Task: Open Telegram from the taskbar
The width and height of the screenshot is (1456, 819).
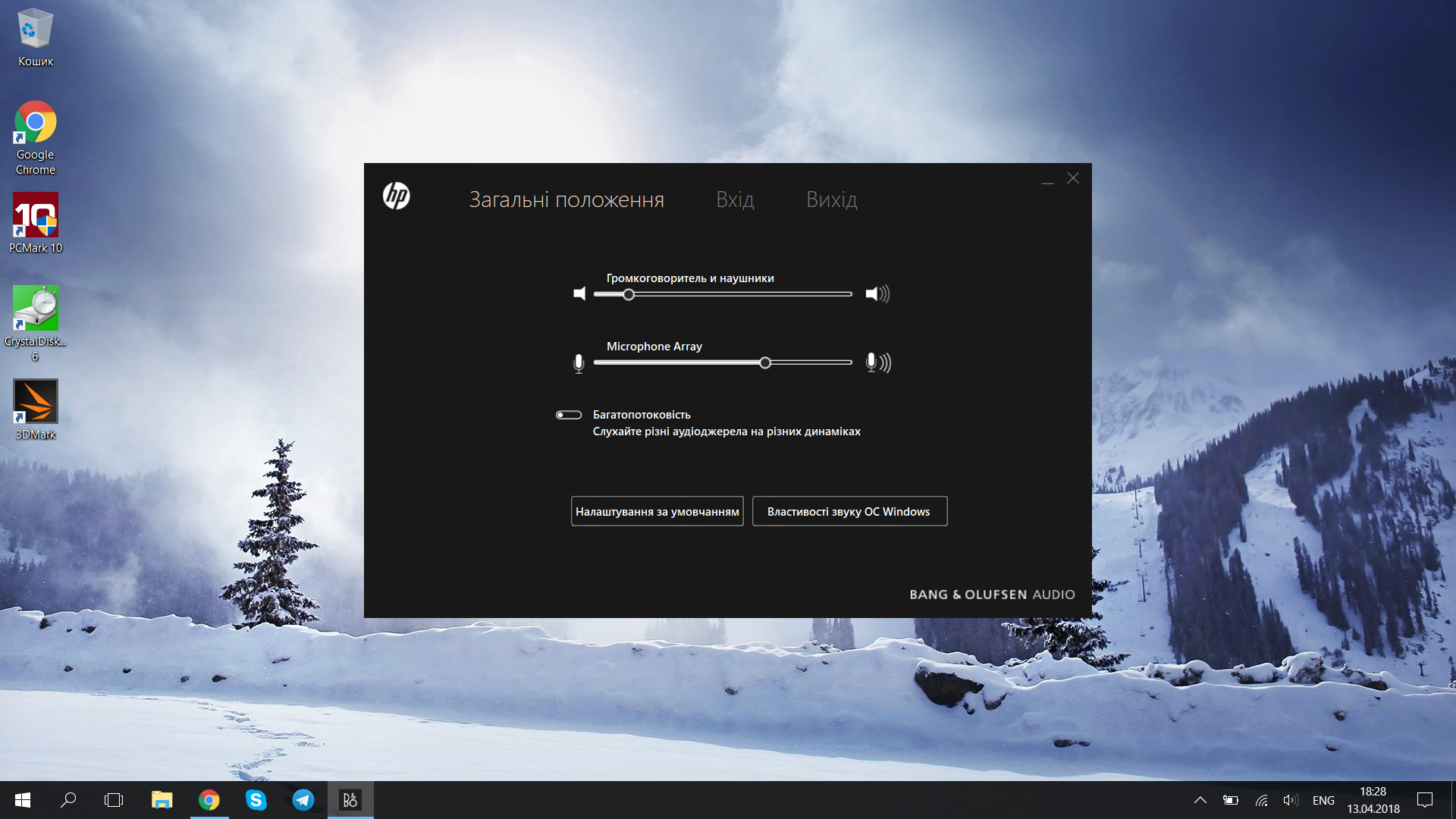Action: (303, 800)
